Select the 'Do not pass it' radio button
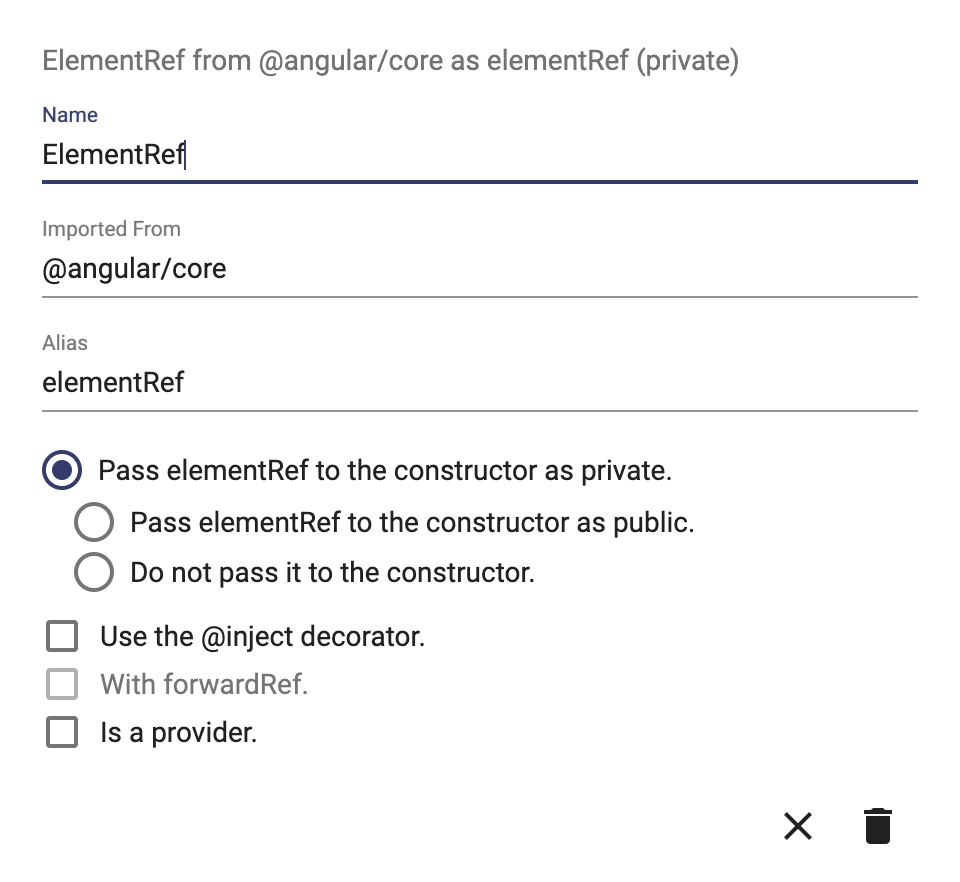 pos(94,572)
